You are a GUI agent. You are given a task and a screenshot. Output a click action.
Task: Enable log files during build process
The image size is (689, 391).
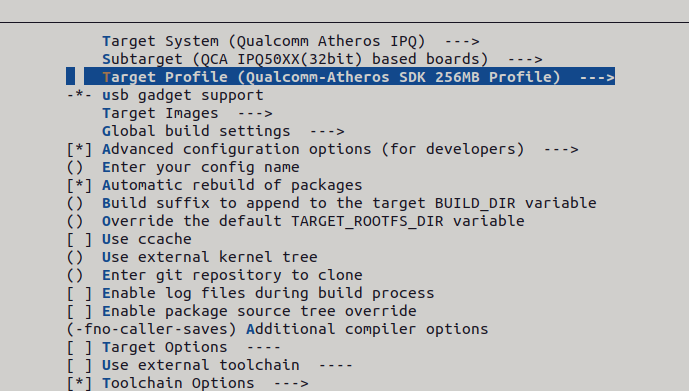pos(80,293)
